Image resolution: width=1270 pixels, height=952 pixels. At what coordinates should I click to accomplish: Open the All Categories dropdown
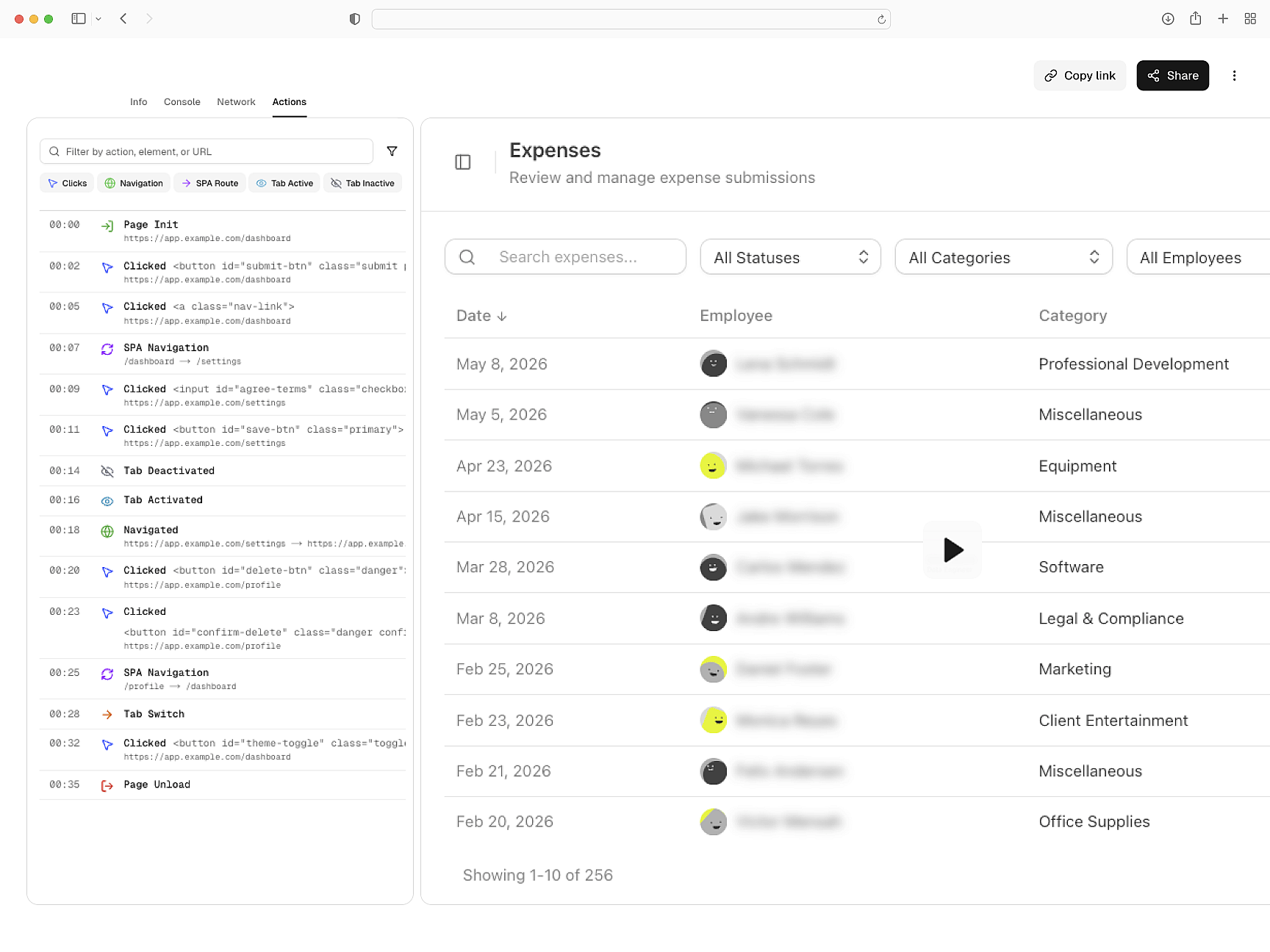pyautogui.click(x=1002, y=257)
